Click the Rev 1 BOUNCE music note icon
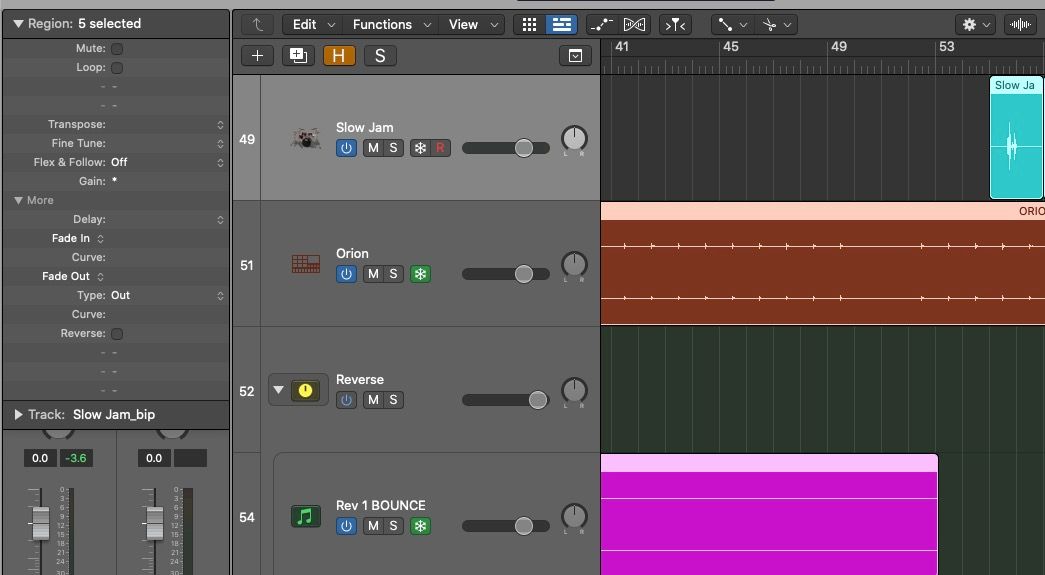This screenshot has width=1045, height=575. (305, 516)
